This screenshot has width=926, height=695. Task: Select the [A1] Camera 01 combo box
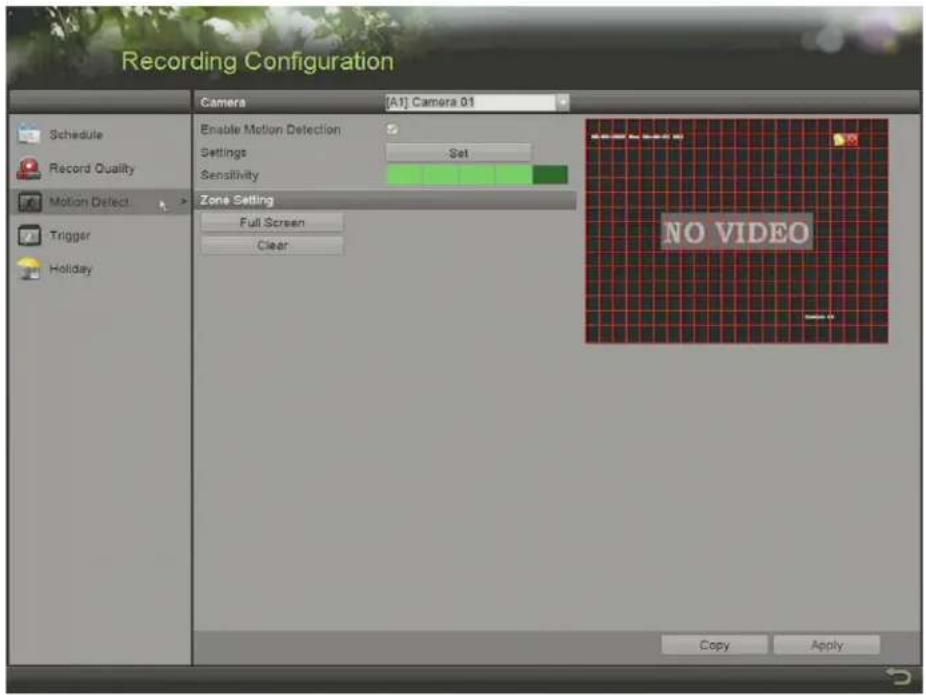(x=477, y=102)
